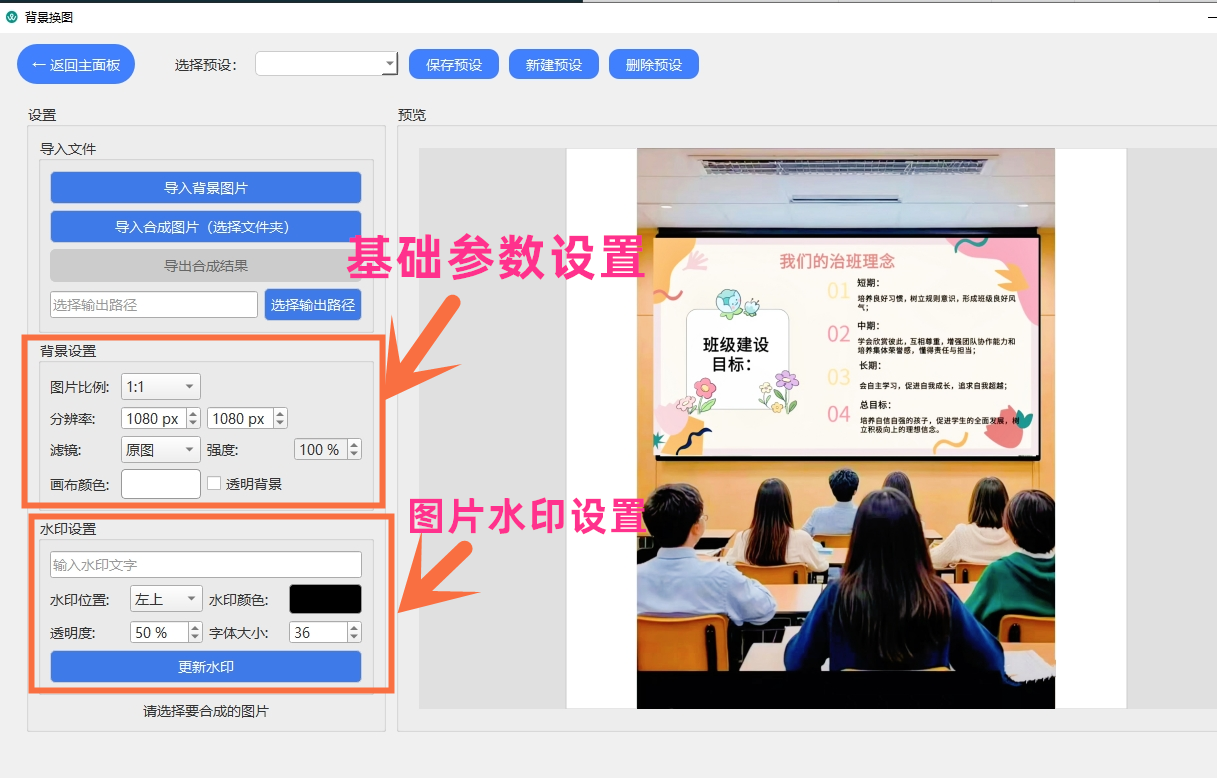Pick a canvas color from 画布颜色 swatch
The width and height of the screenshot is (1217, 778).
(161, 483)
